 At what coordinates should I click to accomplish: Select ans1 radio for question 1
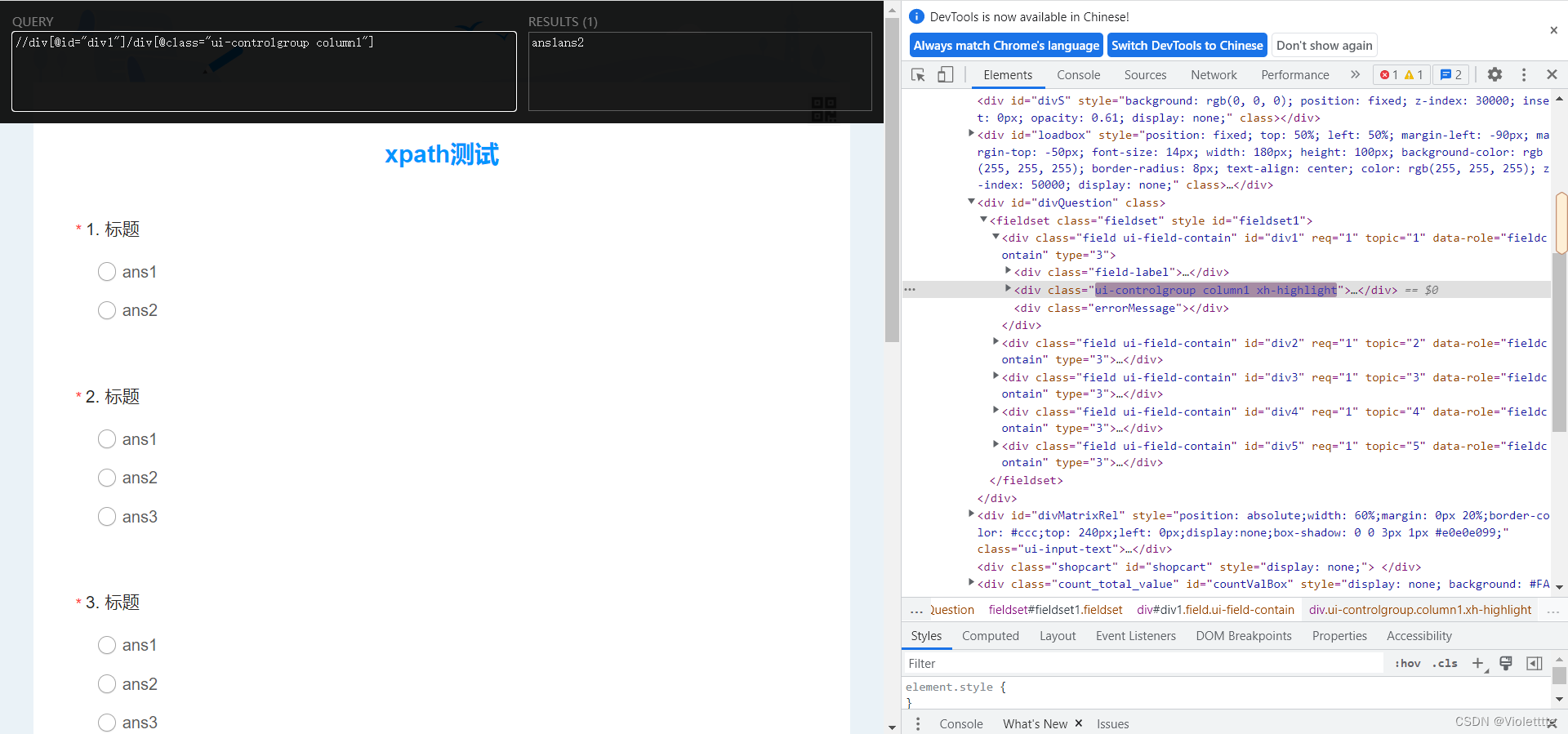tap(107, 272)
